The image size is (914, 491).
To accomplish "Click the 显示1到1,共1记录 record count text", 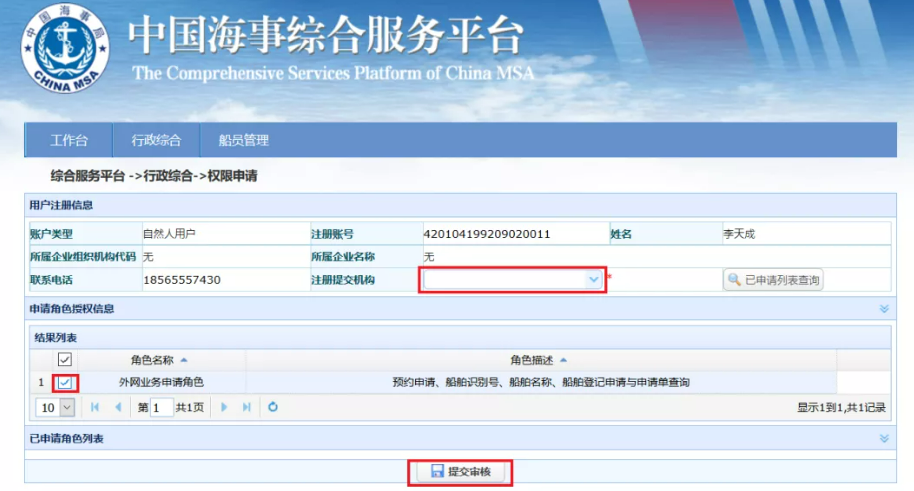I will 841,408.
